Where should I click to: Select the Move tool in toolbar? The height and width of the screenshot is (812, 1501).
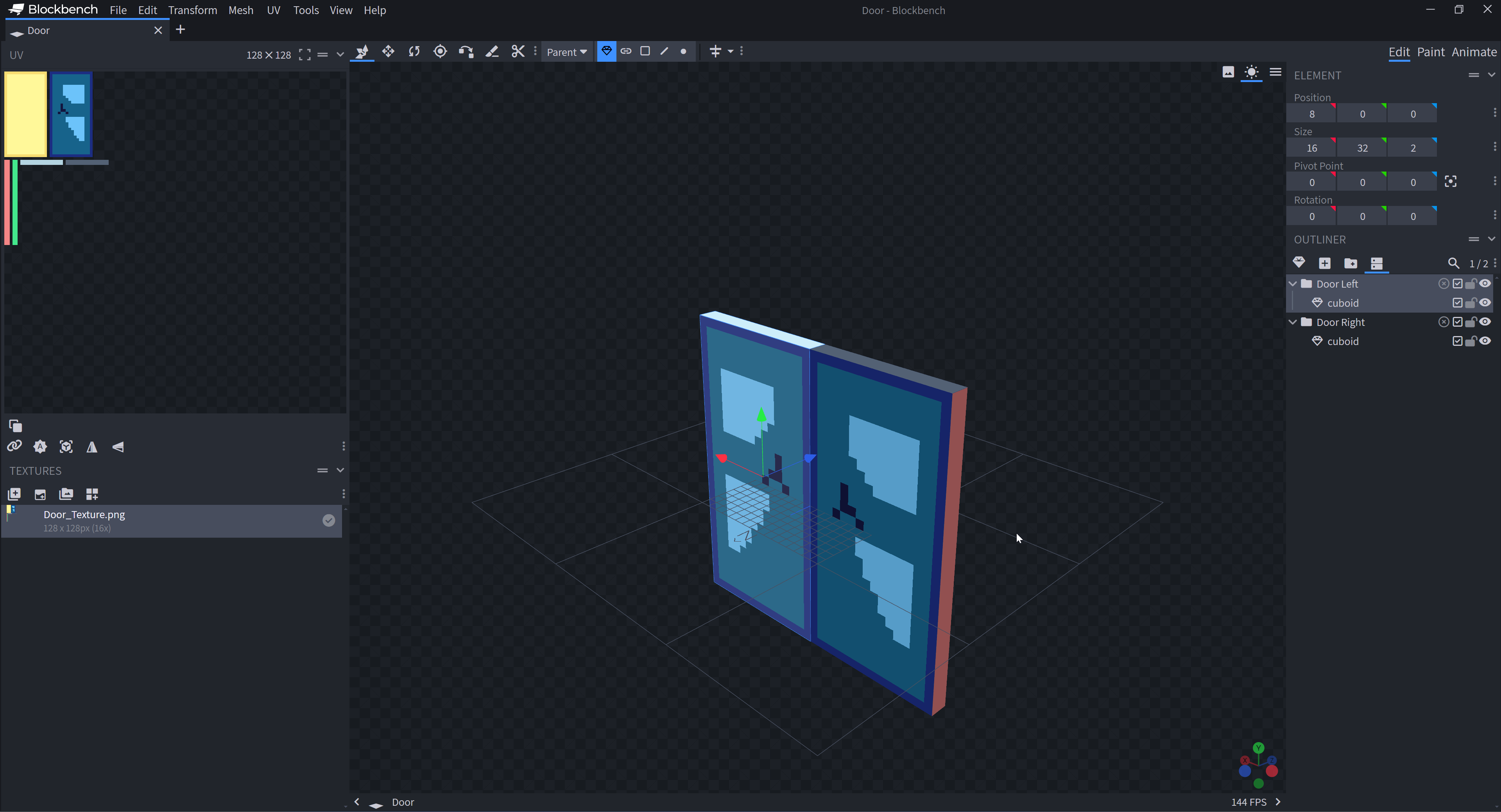click(x=362, y=52)
